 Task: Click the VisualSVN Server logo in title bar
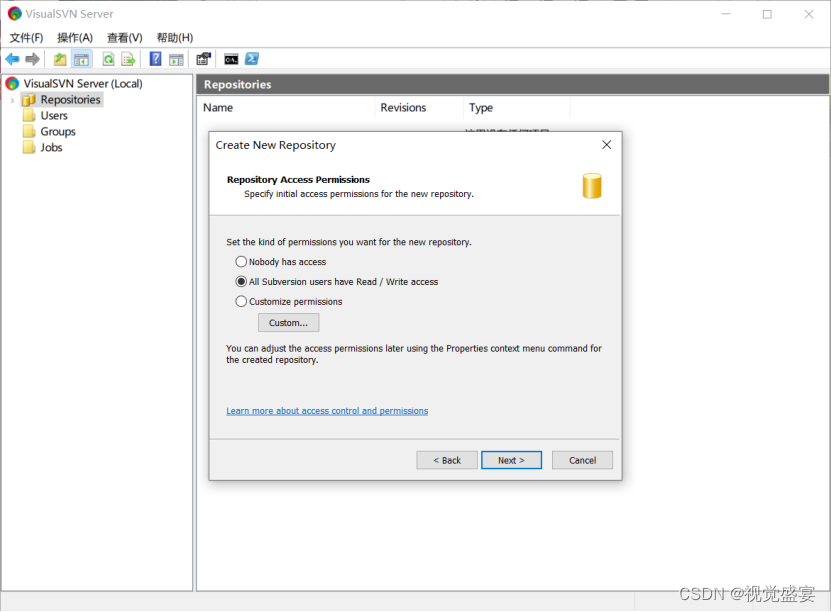click(15, 14)
